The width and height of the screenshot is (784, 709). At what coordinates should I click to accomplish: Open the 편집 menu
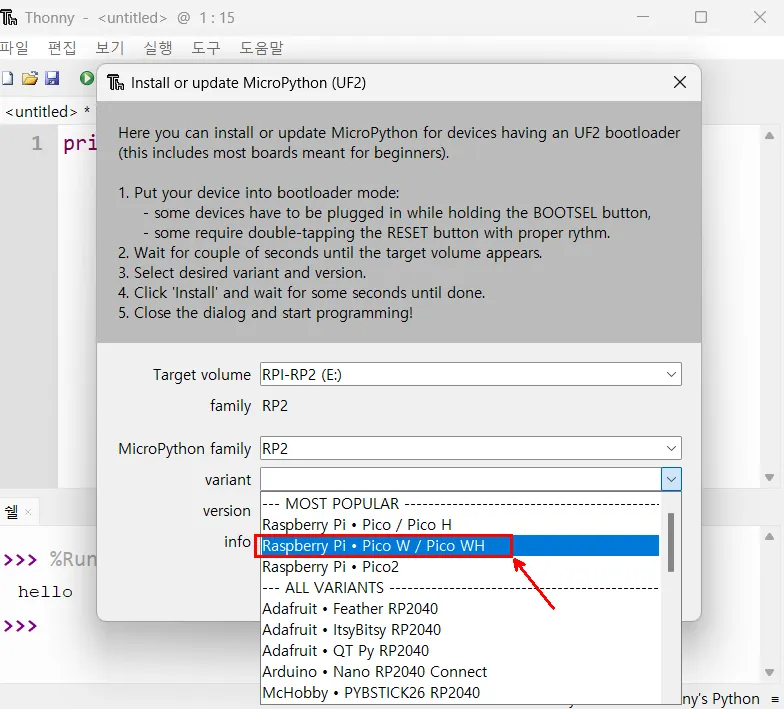(62, 48)
